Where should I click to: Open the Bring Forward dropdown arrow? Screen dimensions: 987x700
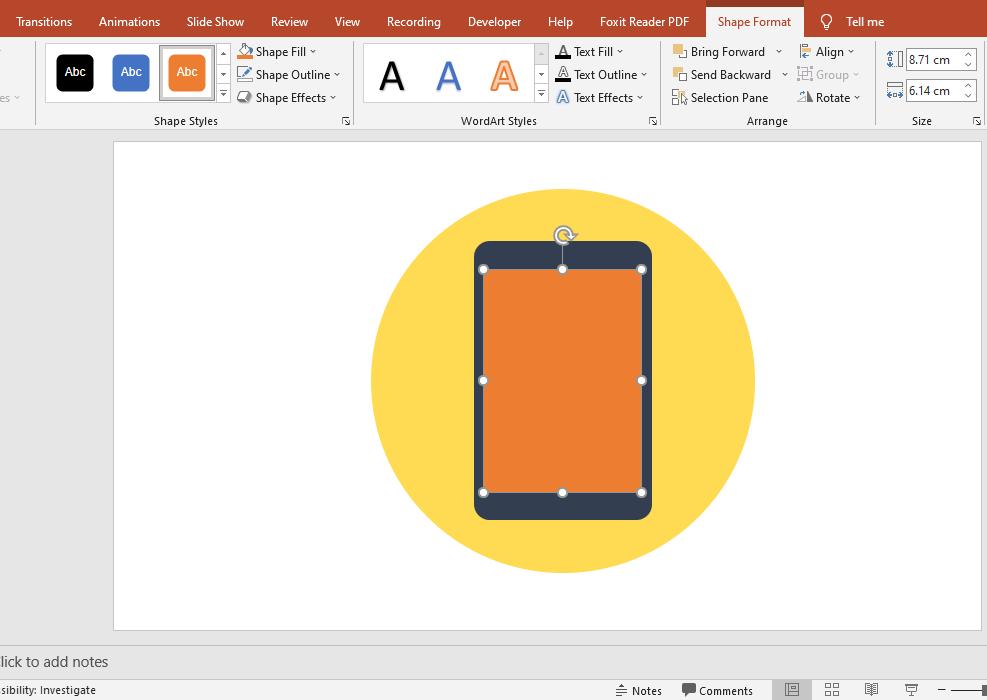pyautogui.click(x=779, y=51)
